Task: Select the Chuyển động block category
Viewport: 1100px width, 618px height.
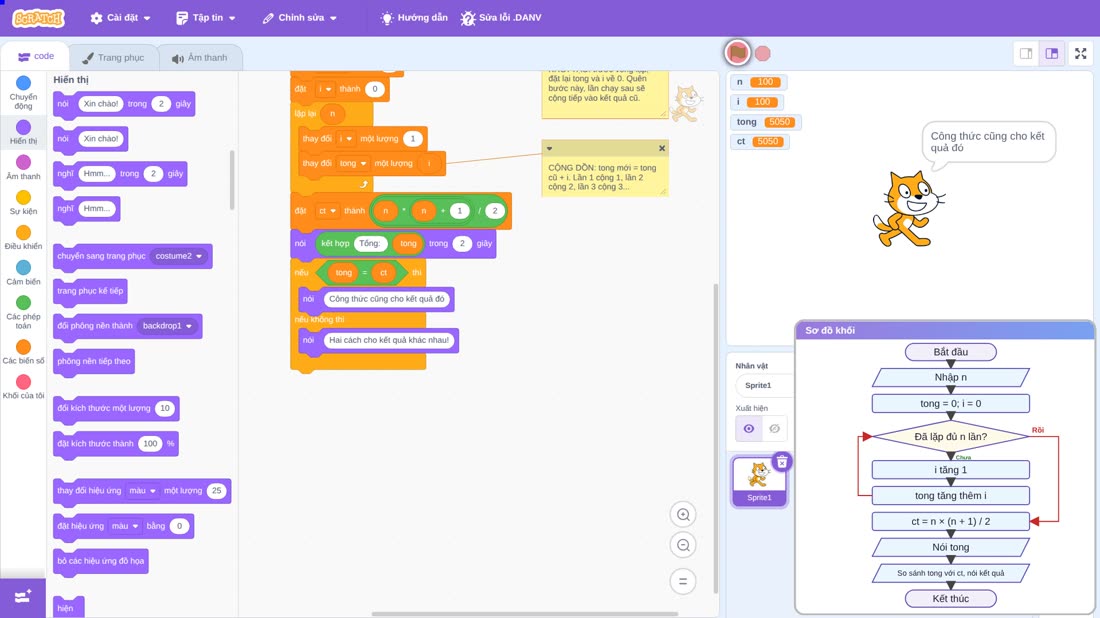Action: [23, 93]
